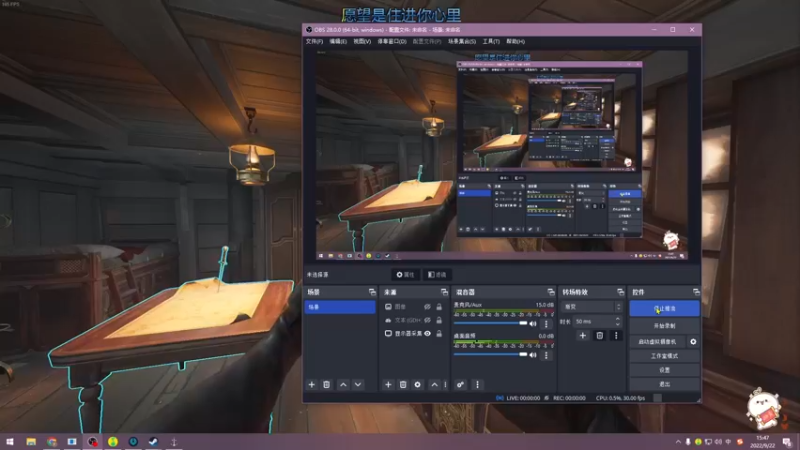Pop out the Controls dock panel
The height and width of the screenshot is (450, 800).
click(696, 292)
